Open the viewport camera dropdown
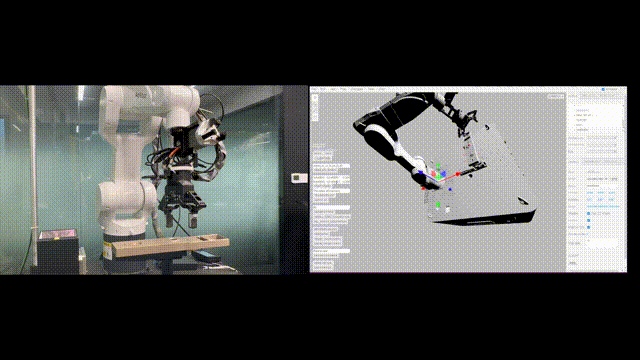The height and width of the screenshot is (360, 640). tap(556, 96)
